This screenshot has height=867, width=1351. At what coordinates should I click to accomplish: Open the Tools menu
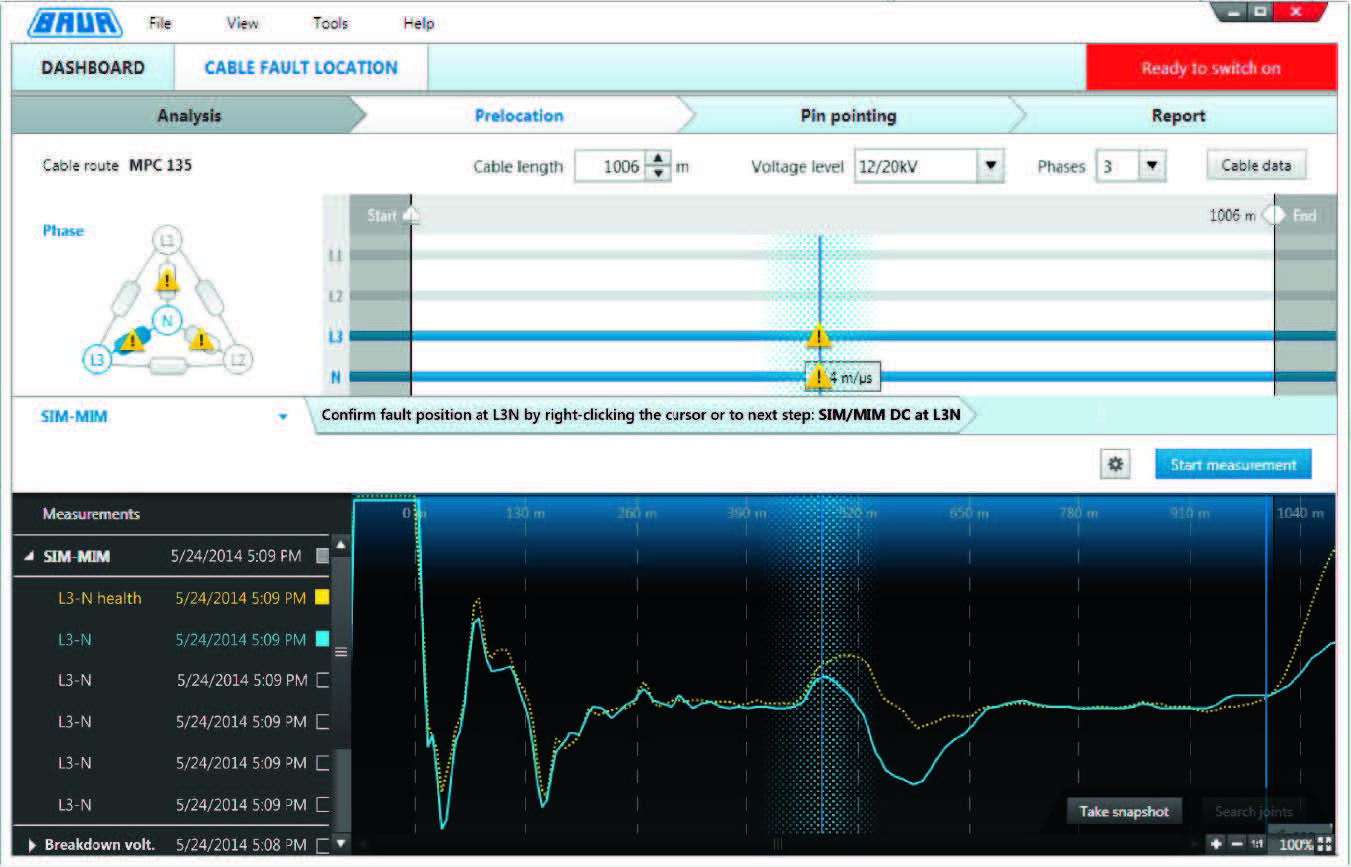click(x=330, y=22)
